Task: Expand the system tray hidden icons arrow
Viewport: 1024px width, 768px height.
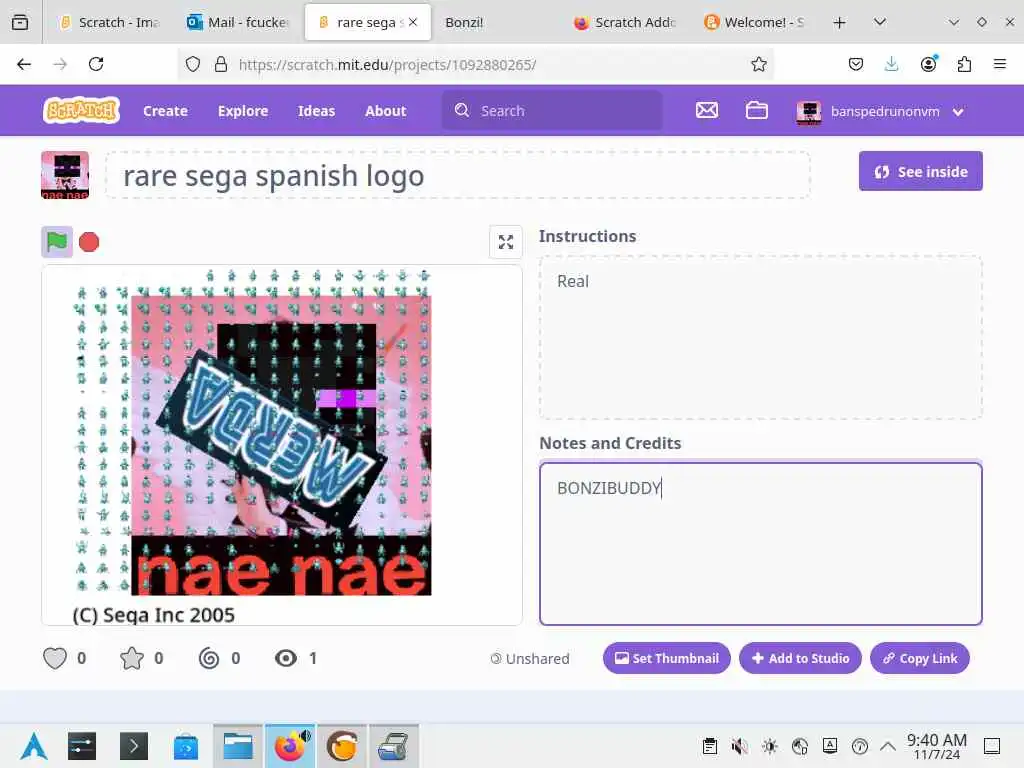Action: tap(888, 746)
